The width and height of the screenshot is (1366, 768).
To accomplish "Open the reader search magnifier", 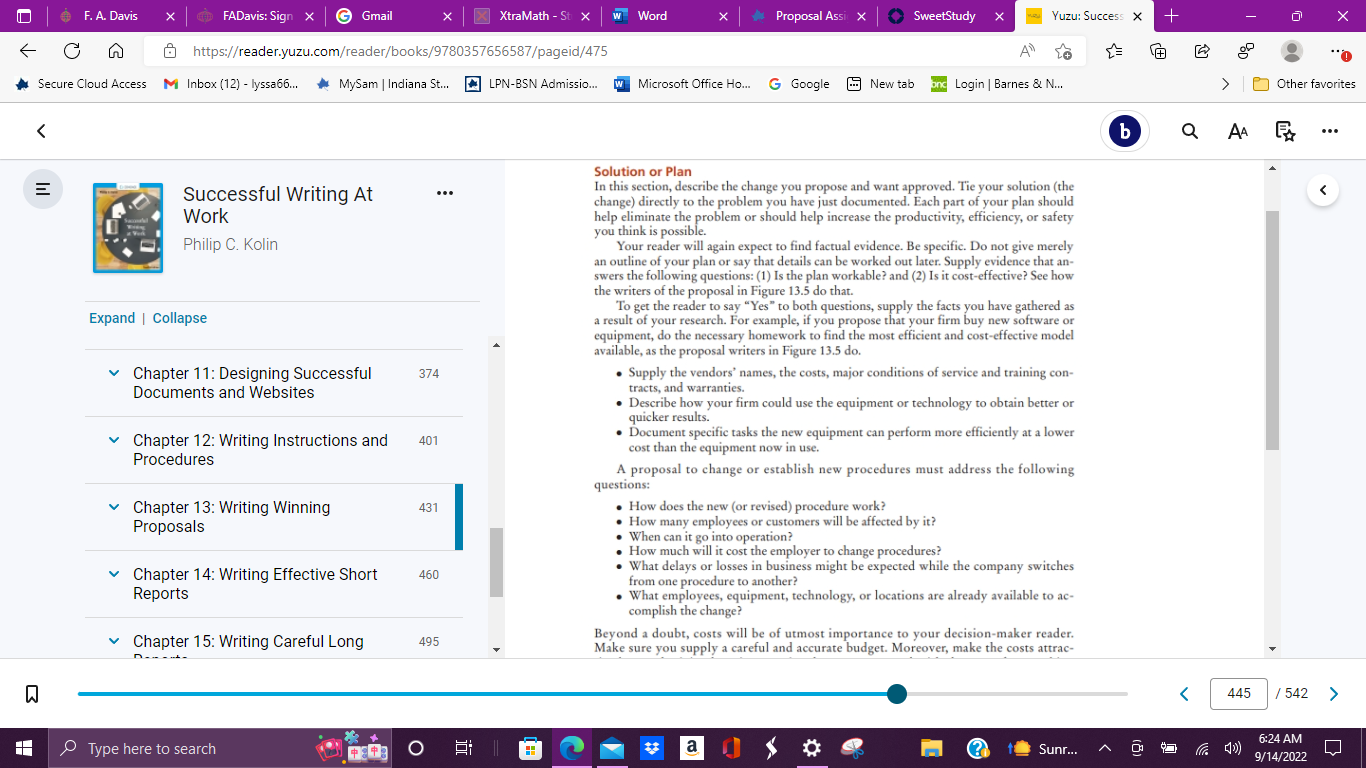I will 1189,131.
